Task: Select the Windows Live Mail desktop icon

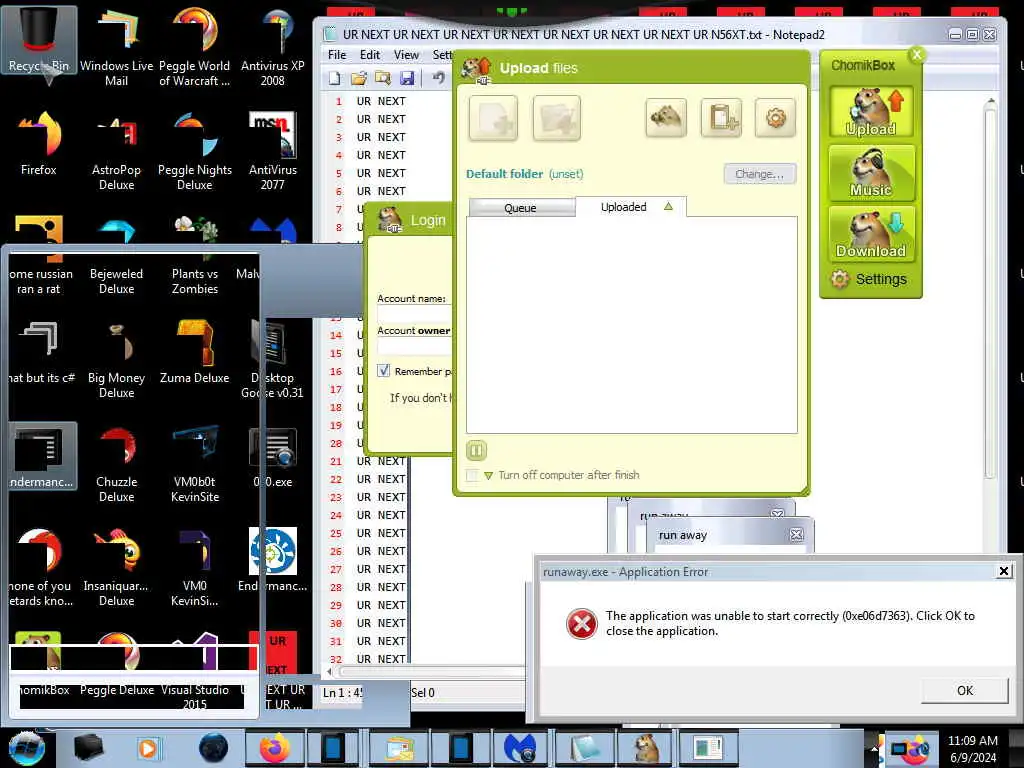Action: (x=116, y=46)
